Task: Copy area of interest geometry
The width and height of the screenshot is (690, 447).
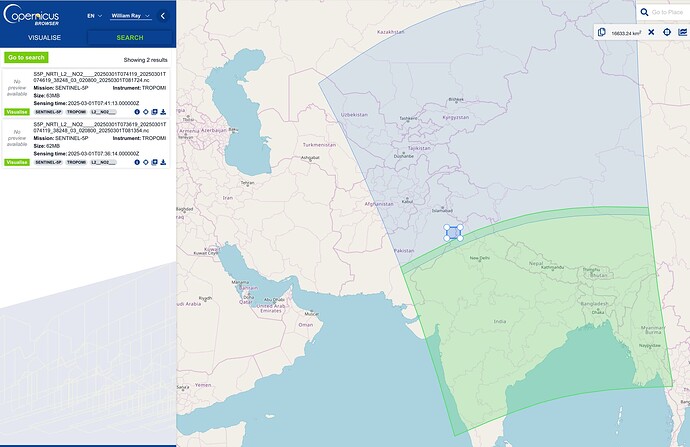Action: tap(602, 32)
